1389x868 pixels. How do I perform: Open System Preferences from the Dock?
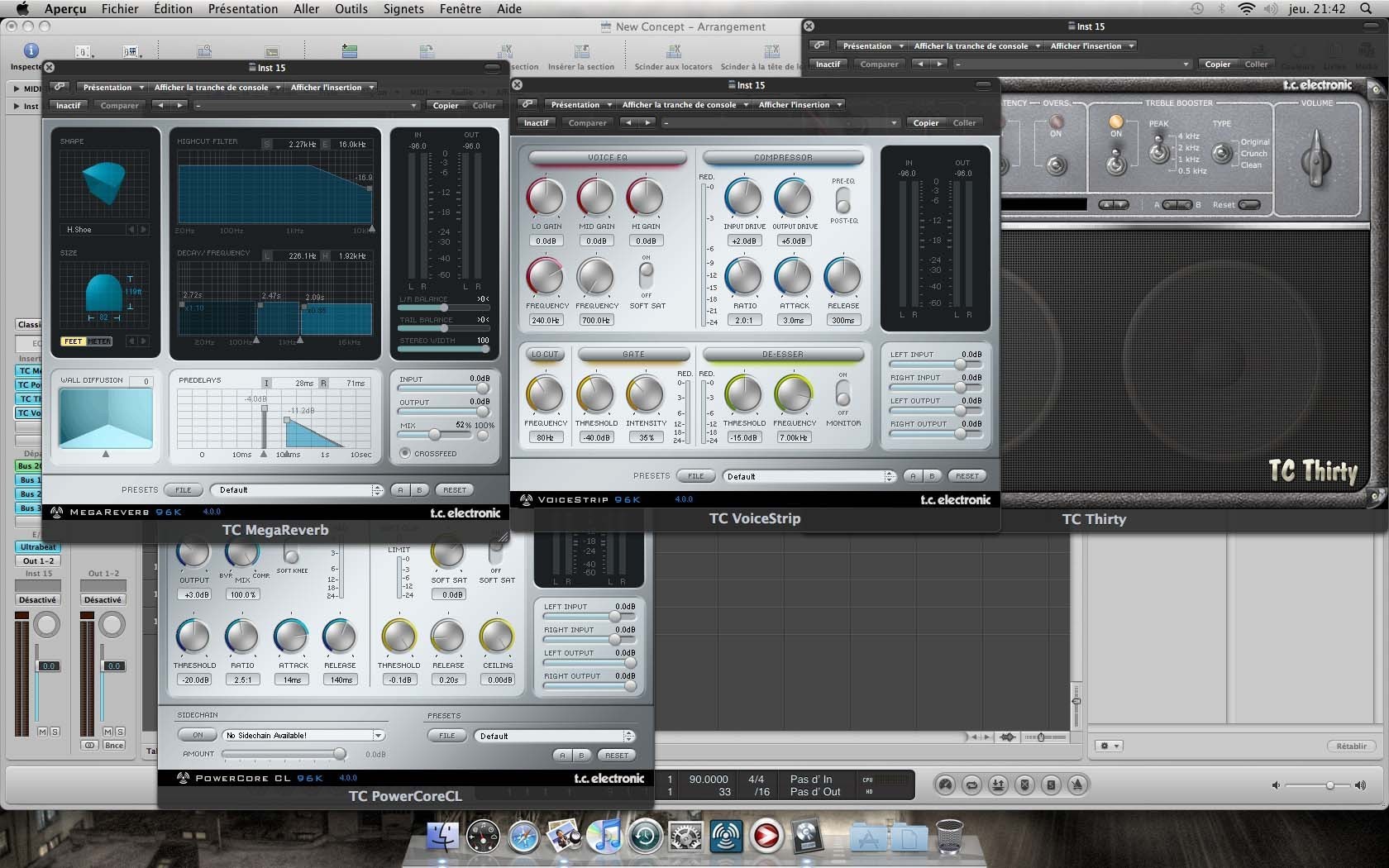click(686, 837)
